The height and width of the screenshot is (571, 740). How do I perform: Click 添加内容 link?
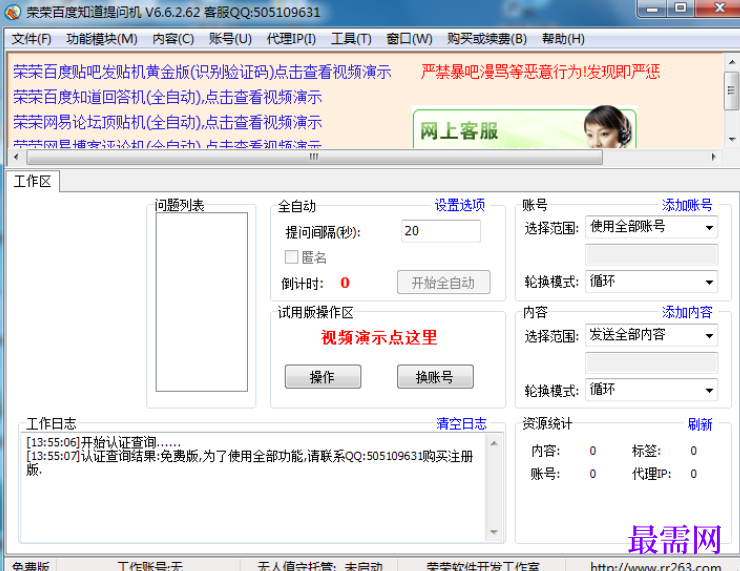[687, 312]
